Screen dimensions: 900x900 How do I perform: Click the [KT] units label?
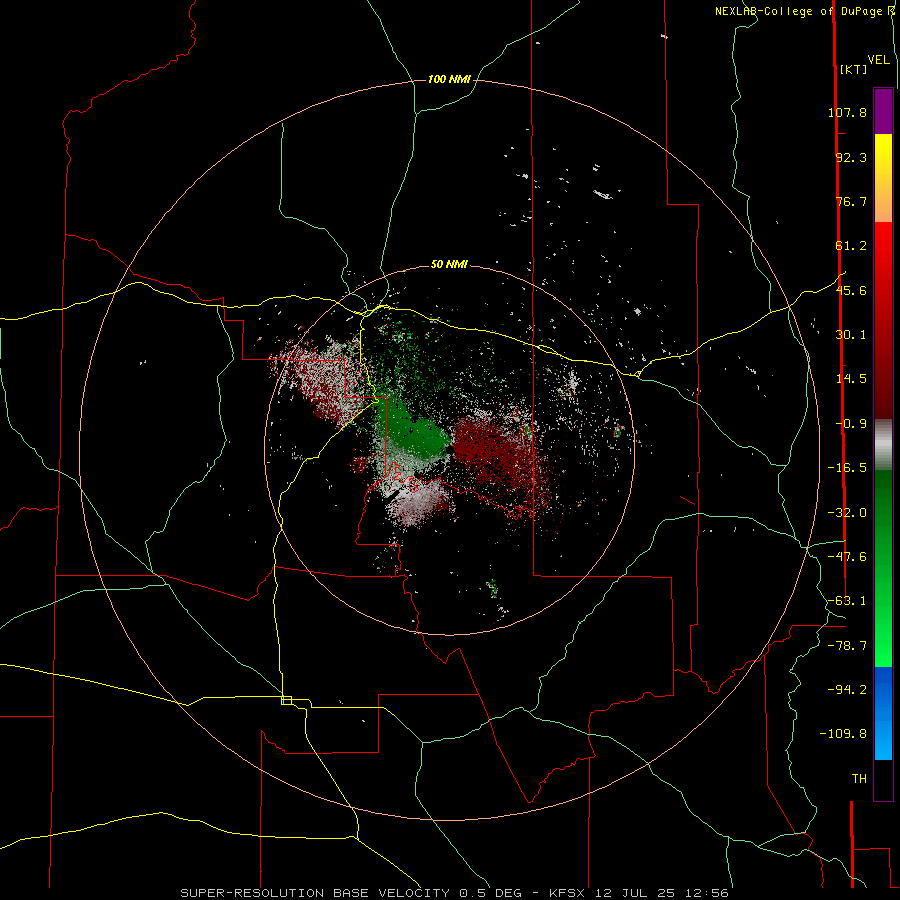[854, 69]
